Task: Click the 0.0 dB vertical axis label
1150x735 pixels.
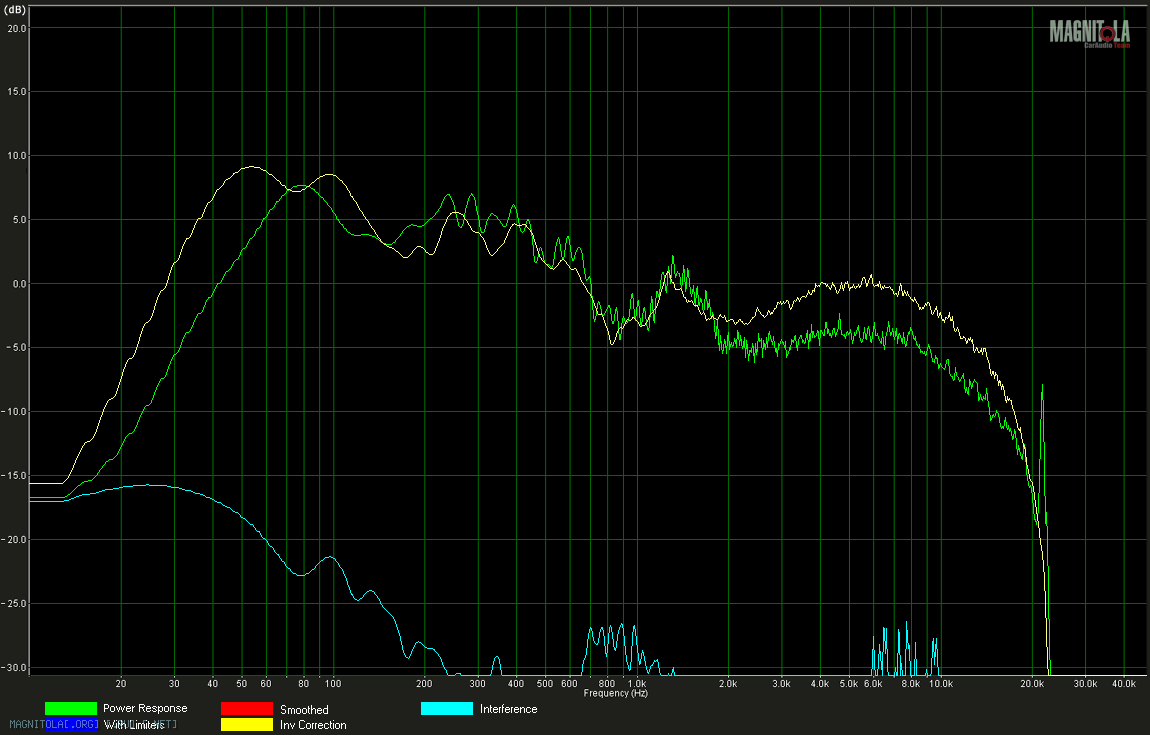Action: 17,284
